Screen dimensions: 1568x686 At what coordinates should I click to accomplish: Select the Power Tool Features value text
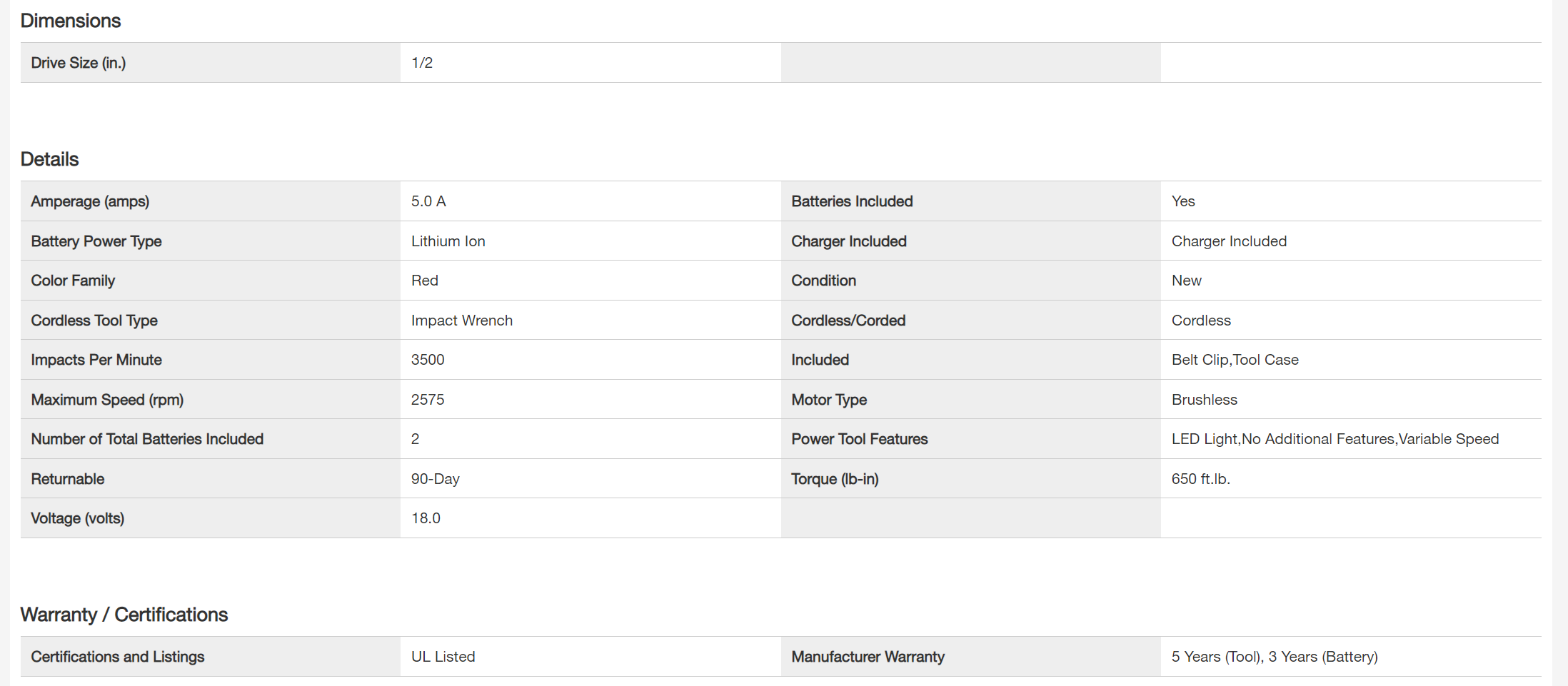[x=1335, y=439]
